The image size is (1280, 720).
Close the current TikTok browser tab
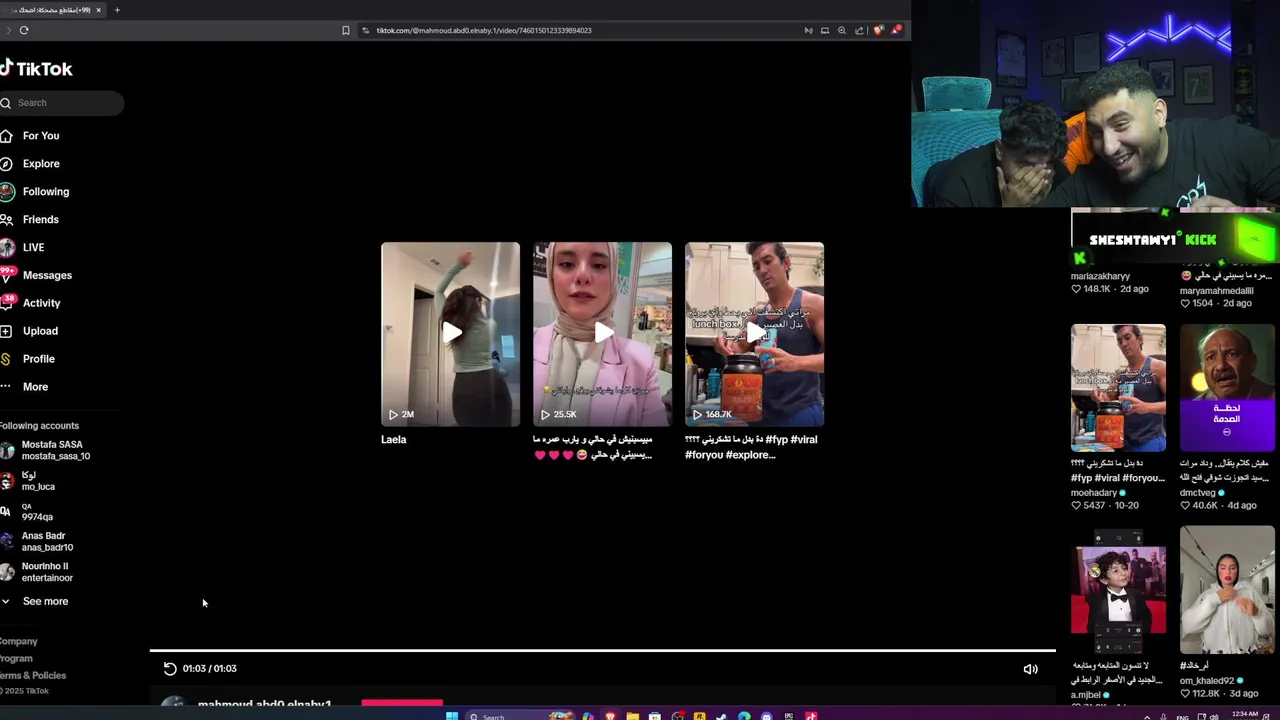click(x=98, y=10)
